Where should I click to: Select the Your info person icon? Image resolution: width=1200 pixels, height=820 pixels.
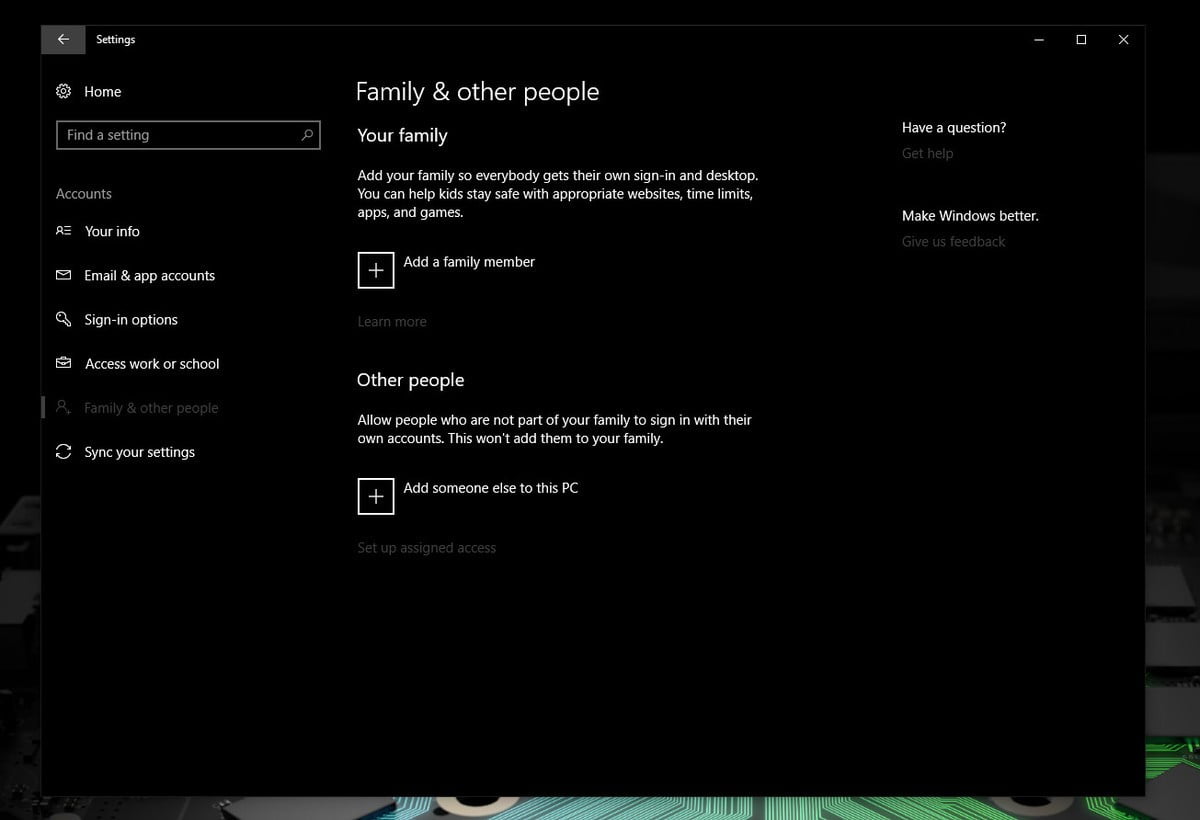(63, 231)
